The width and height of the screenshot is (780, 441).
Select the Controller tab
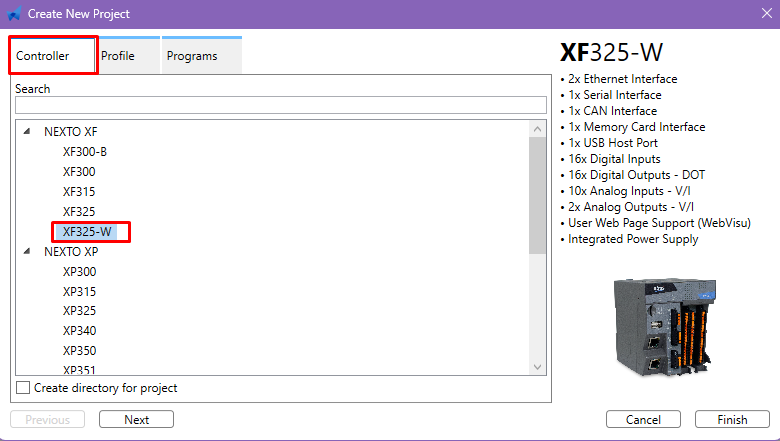(43, 56)
